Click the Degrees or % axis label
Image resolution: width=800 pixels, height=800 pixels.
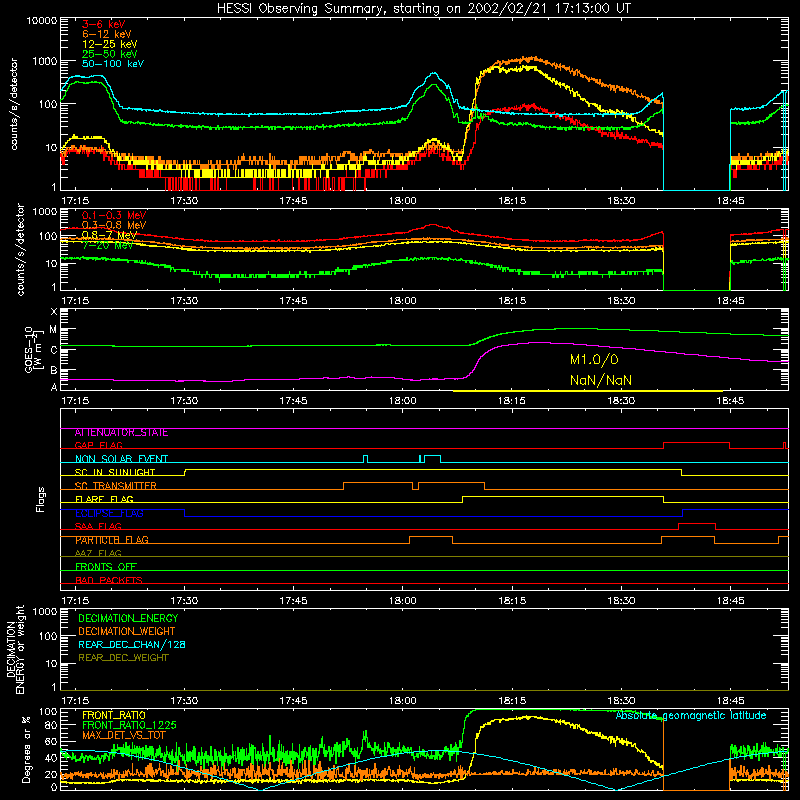coord(27,749)
